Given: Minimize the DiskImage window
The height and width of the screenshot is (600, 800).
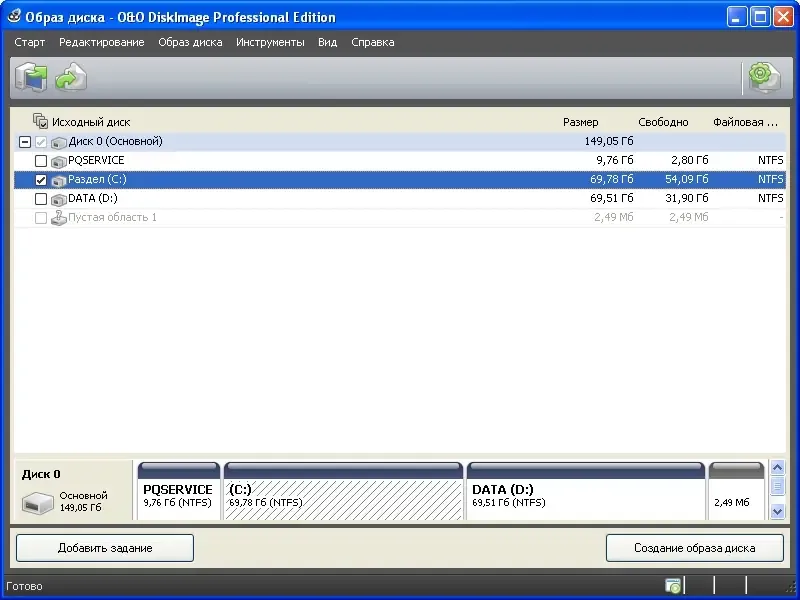Looking at the screenshot, I should [x=736, y=17].
